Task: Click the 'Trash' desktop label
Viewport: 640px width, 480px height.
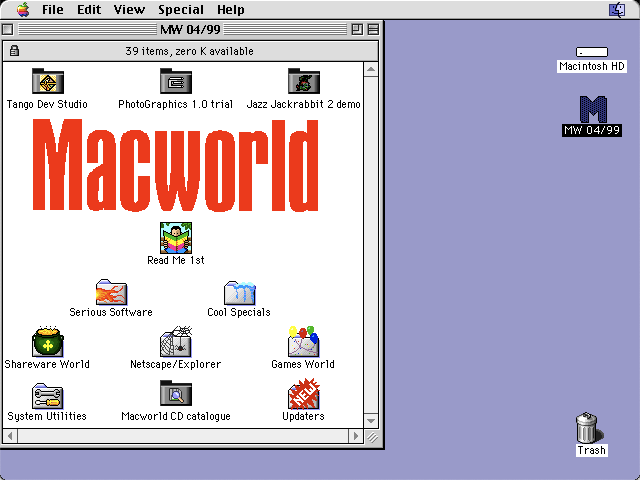Action: pos(591,450)
